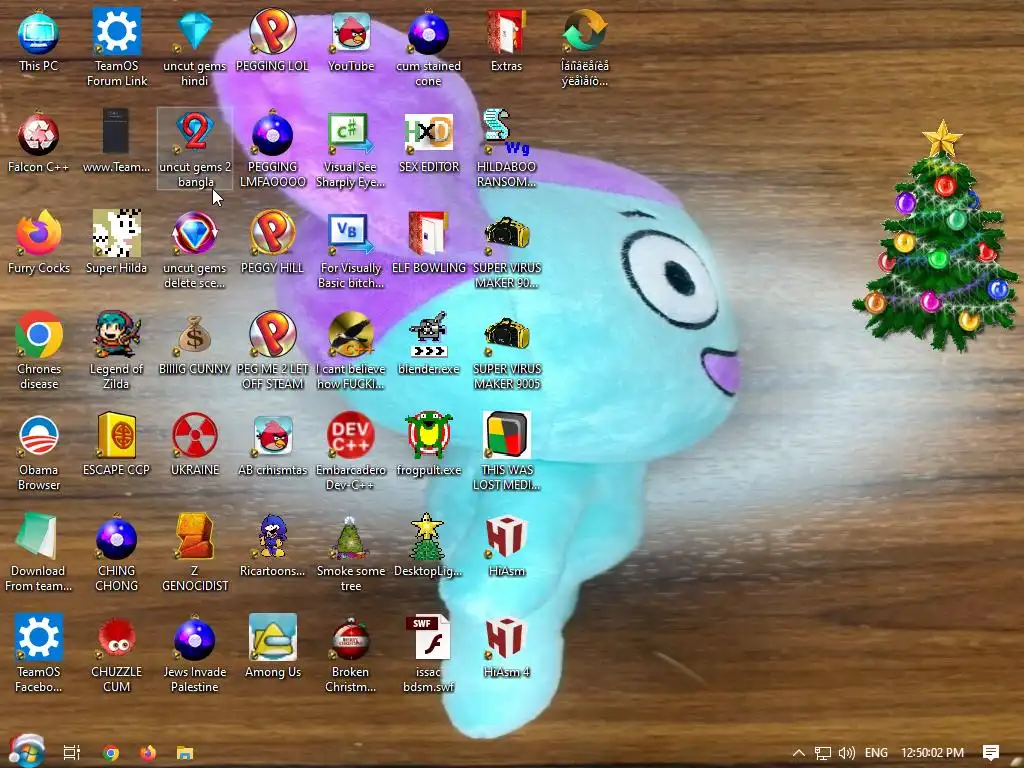Click the decorated Christmas tree desktop widget
This screenshot has height=768, width=1024.
936,236
